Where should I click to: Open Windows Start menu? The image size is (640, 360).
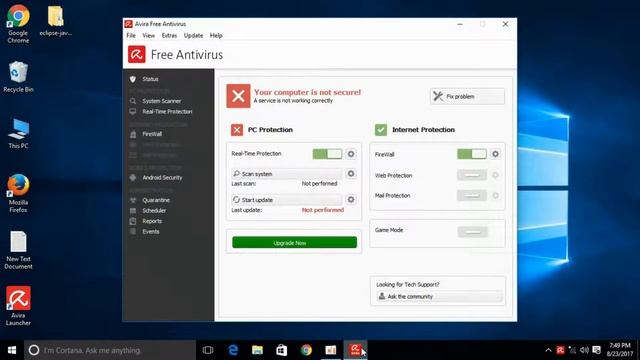click(12, 350)
